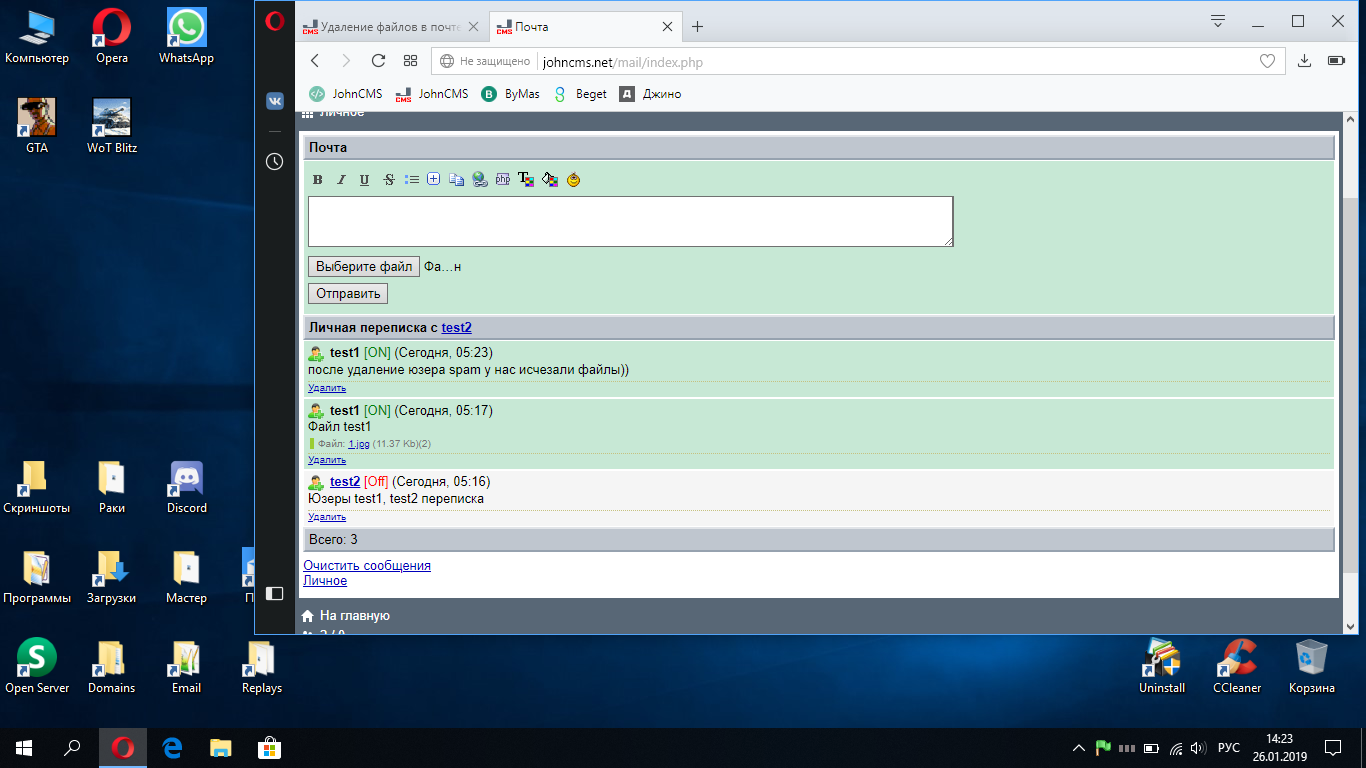The height and width of the screenshot is (768, 1366).
Task: Open the first JohnCMS bookmark
Action: click(345, 94)
